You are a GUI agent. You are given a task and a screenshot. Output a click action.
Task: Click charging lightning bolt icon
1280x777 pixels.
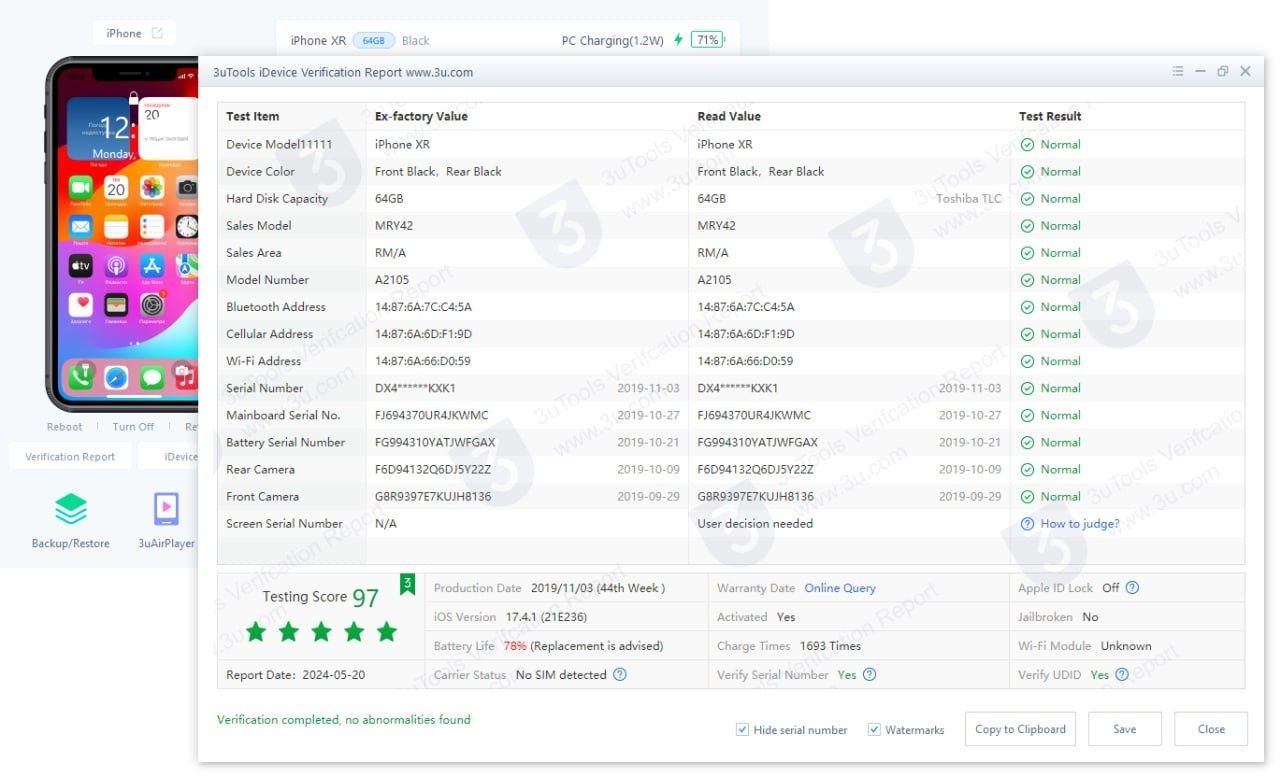tap(678, 40)
